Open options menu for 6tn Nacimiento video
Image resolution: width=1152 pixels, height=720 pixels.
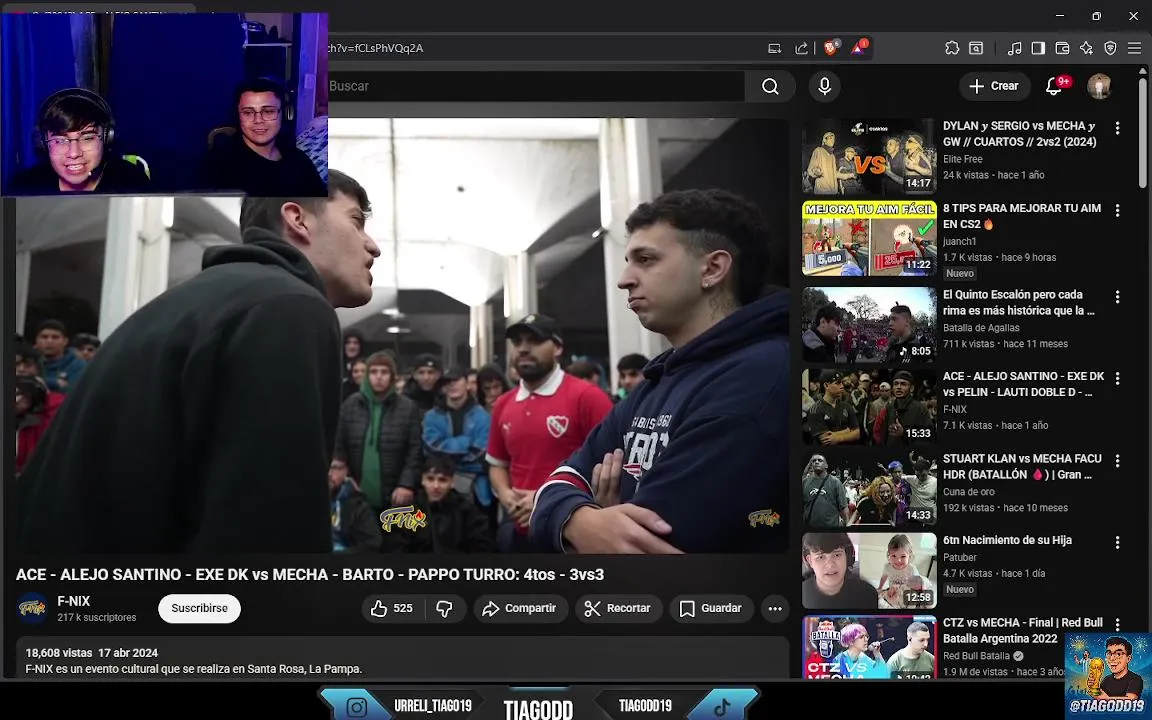(1117, 542)
